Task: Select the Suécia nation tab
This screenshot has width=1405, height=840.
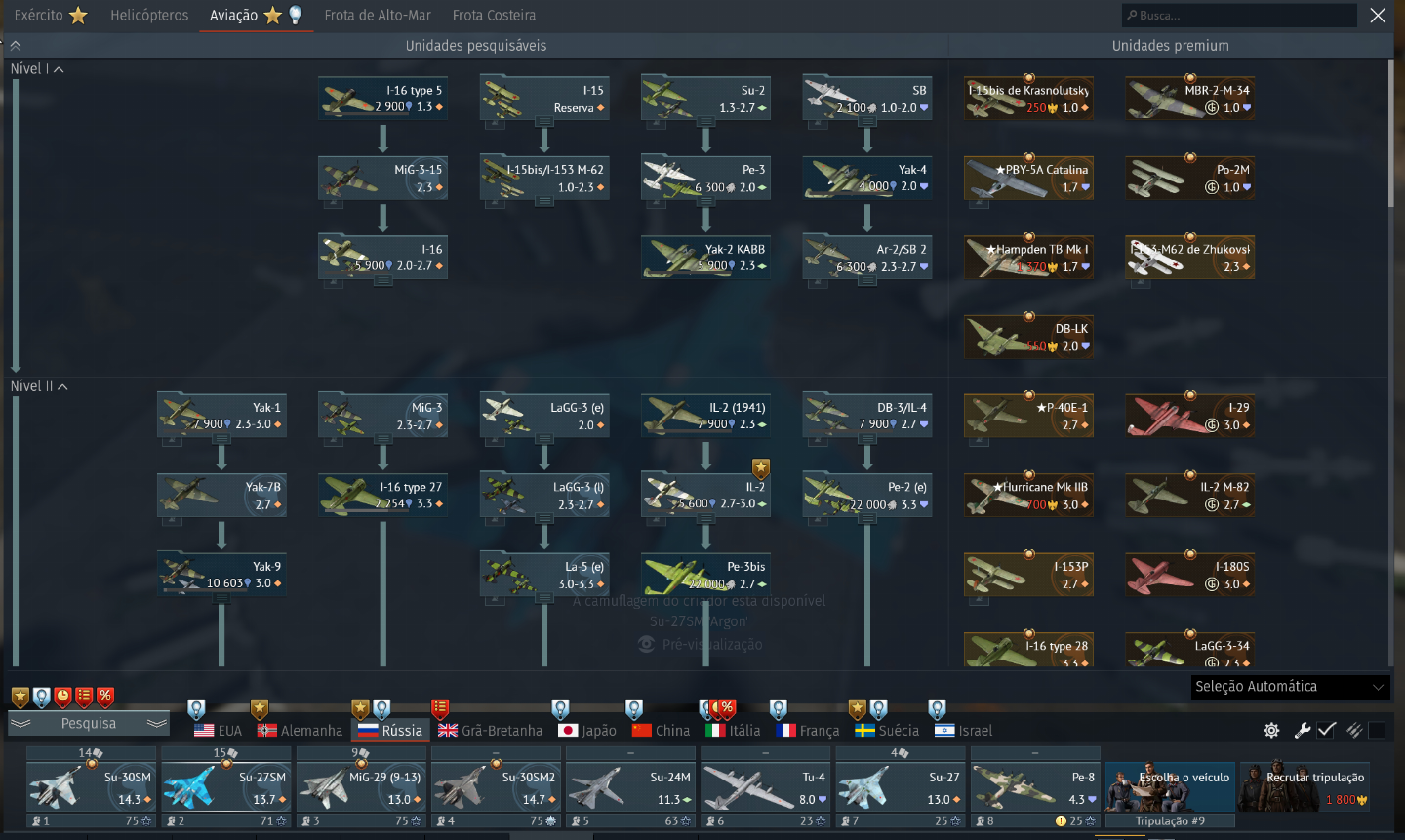Action: pyautogui.click(x=887, y=730)
